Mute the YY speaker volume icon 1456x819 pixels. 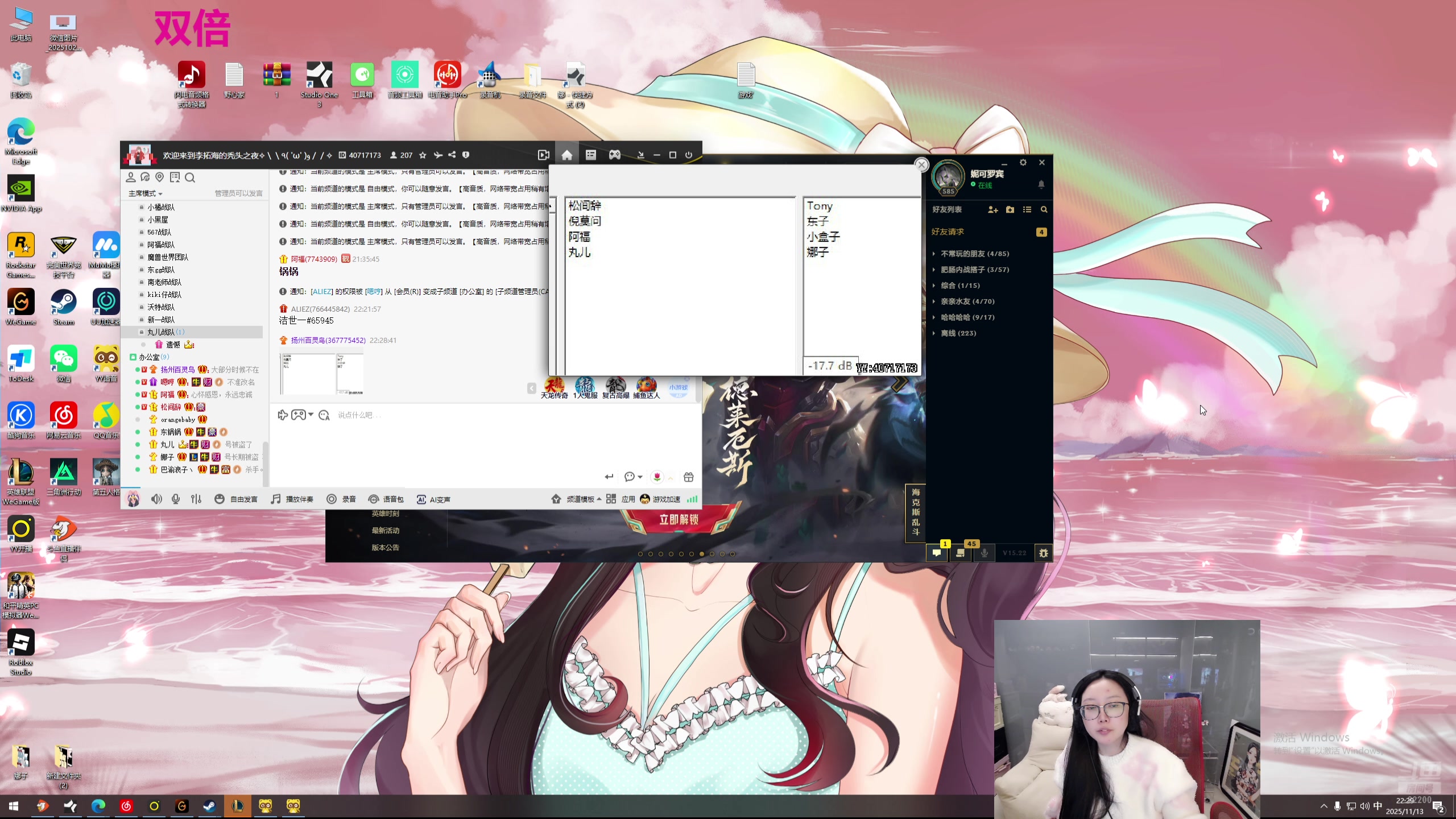[156, 499]
